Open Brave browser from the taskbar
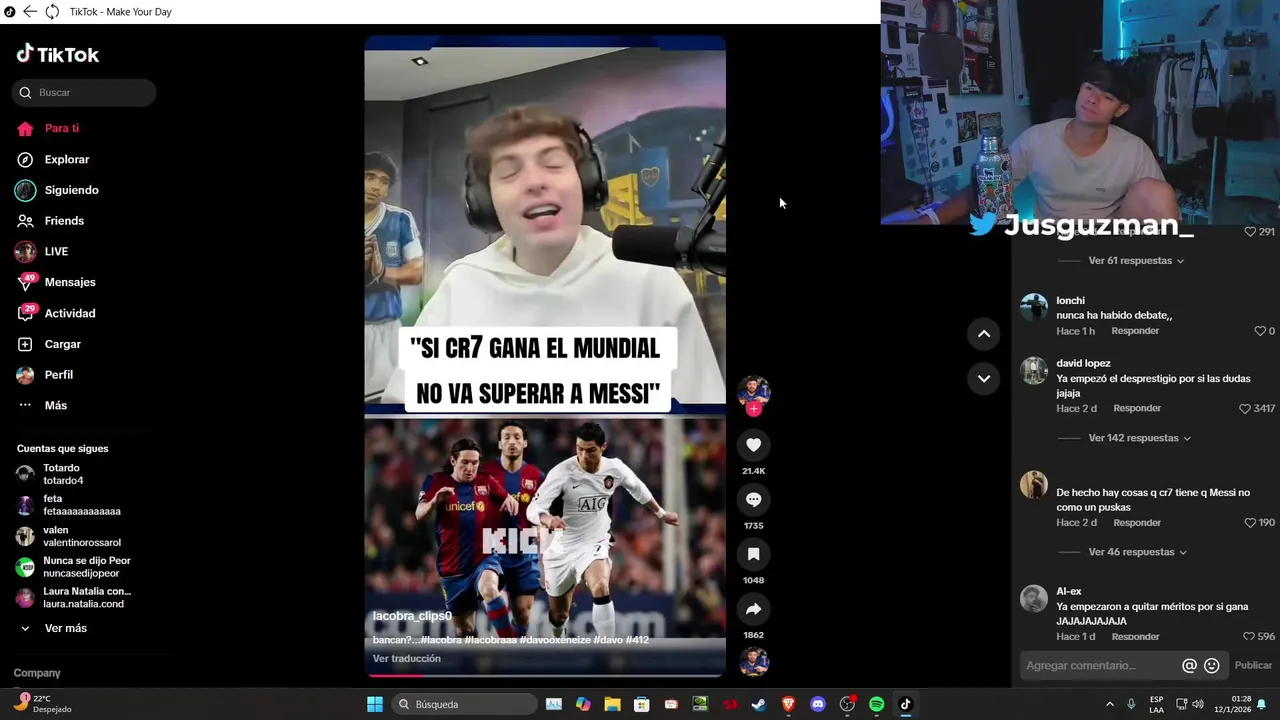The width and height of the screenshot is (1280, 720). [788, 704]
